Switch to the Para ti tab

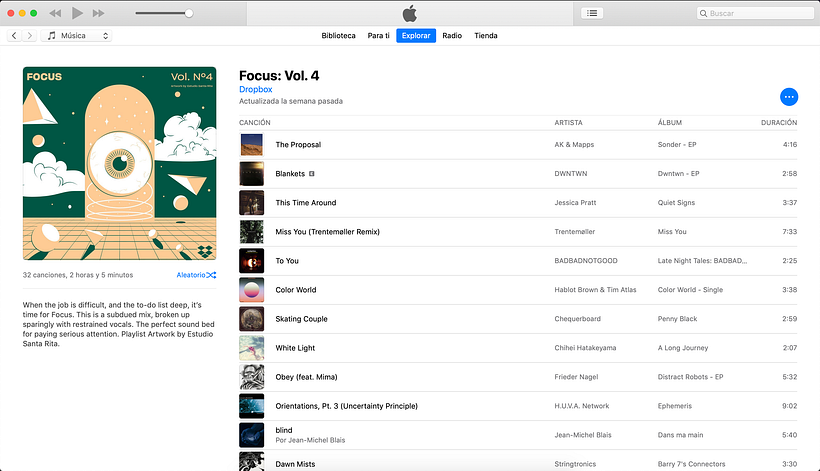(378, 36)
